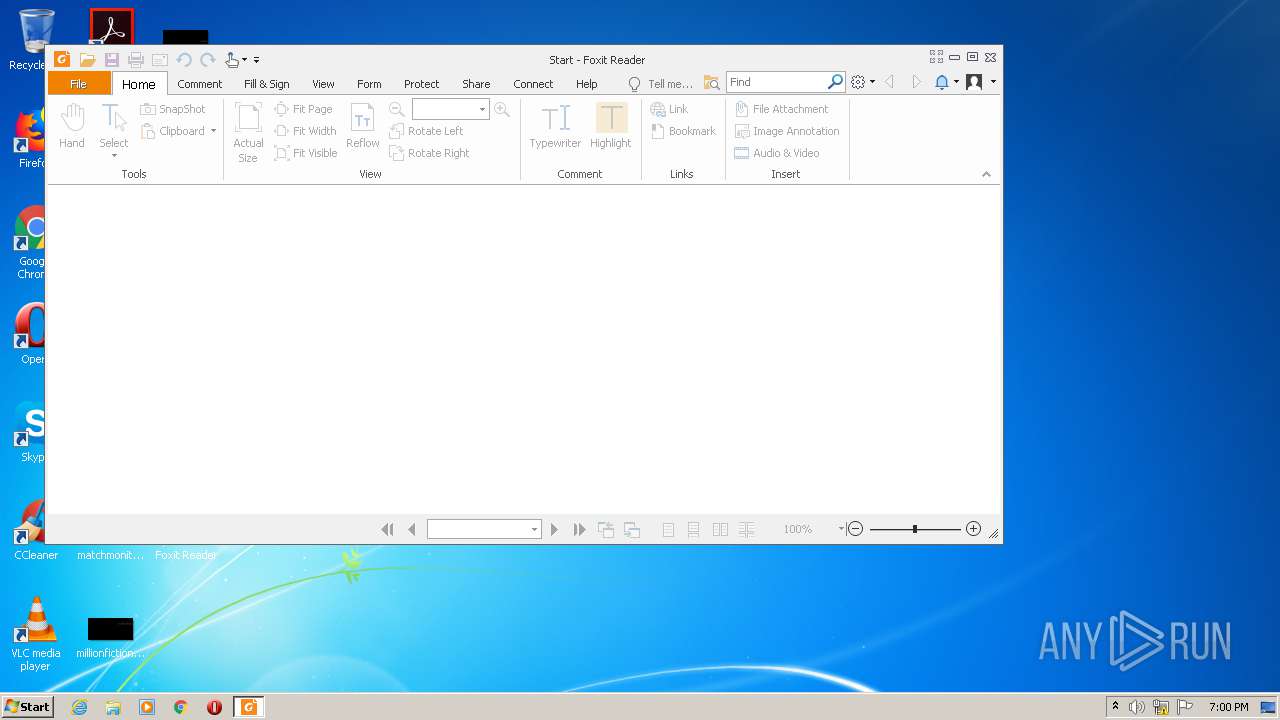This screenshot has width=1280, height=720.
Task: Go to previous page arrow in status bar
Action: pos(412,529)
